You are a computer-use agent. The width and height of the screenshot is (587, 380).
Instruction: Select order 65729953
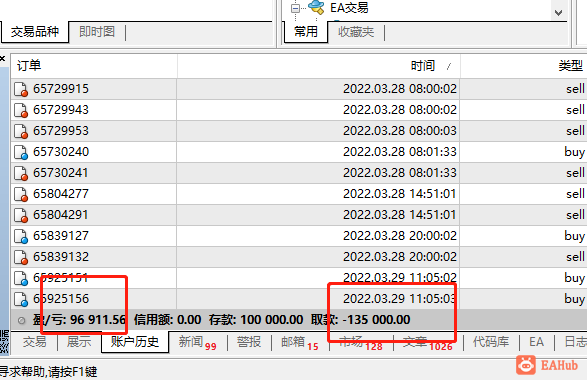(x=61, y=131)
